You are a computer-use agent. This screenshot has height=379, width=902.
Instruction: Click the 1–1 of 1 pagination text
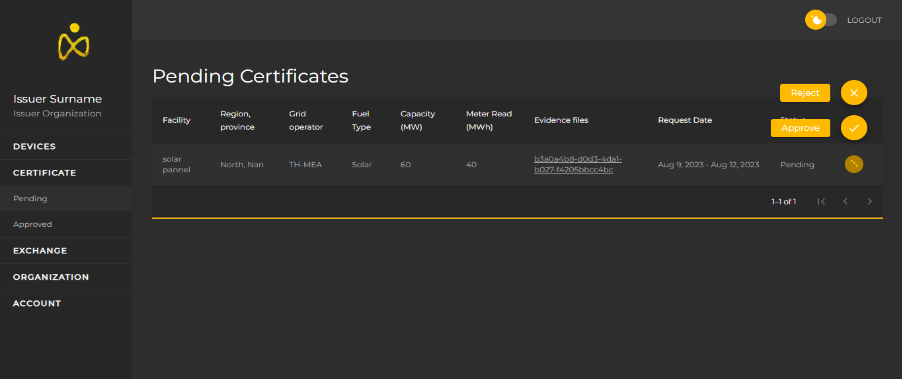[783, 201]
